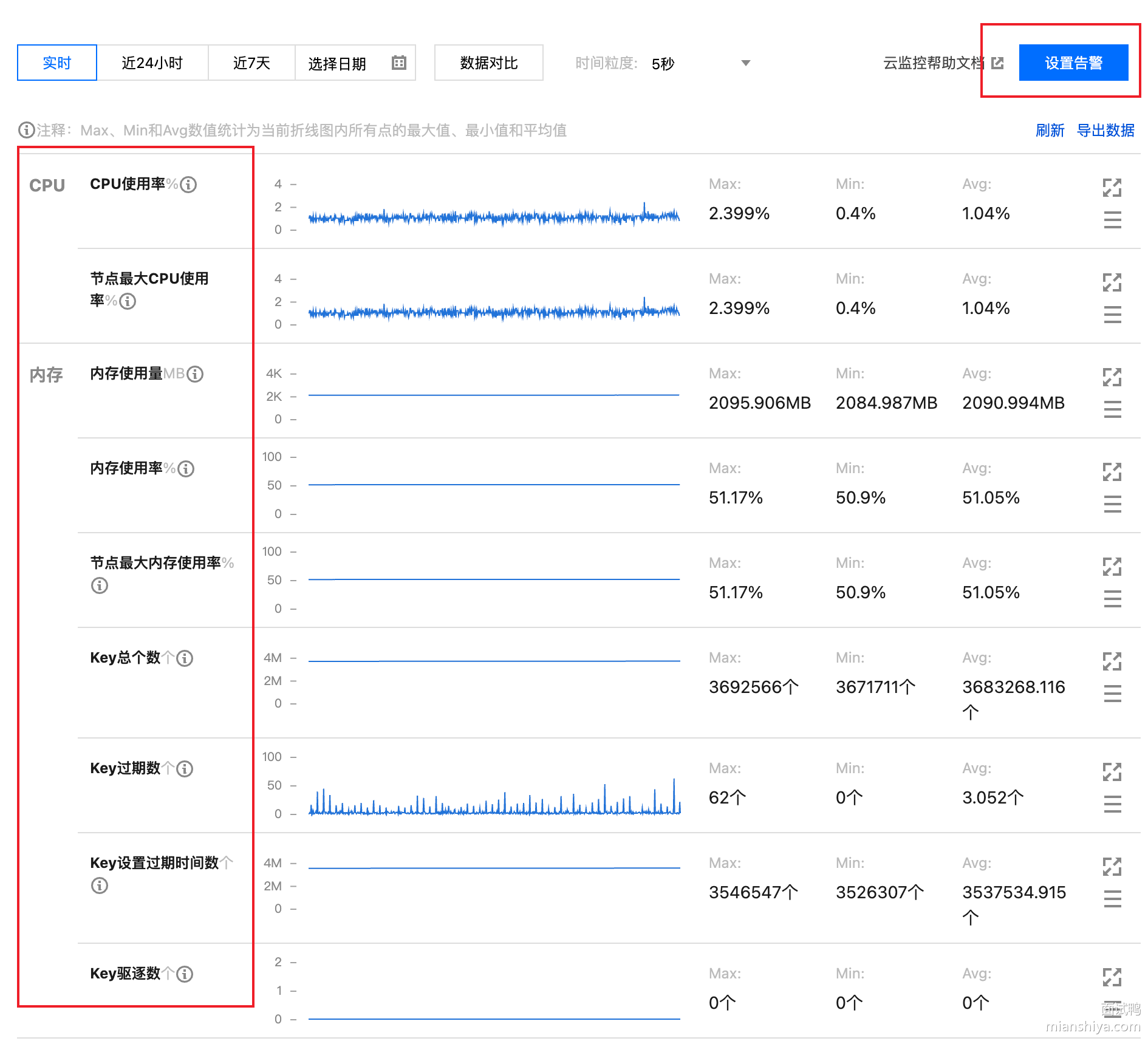1148x1041 pixels.
Task: Click the 设置告警 button
Action: tap(1073, 63)
